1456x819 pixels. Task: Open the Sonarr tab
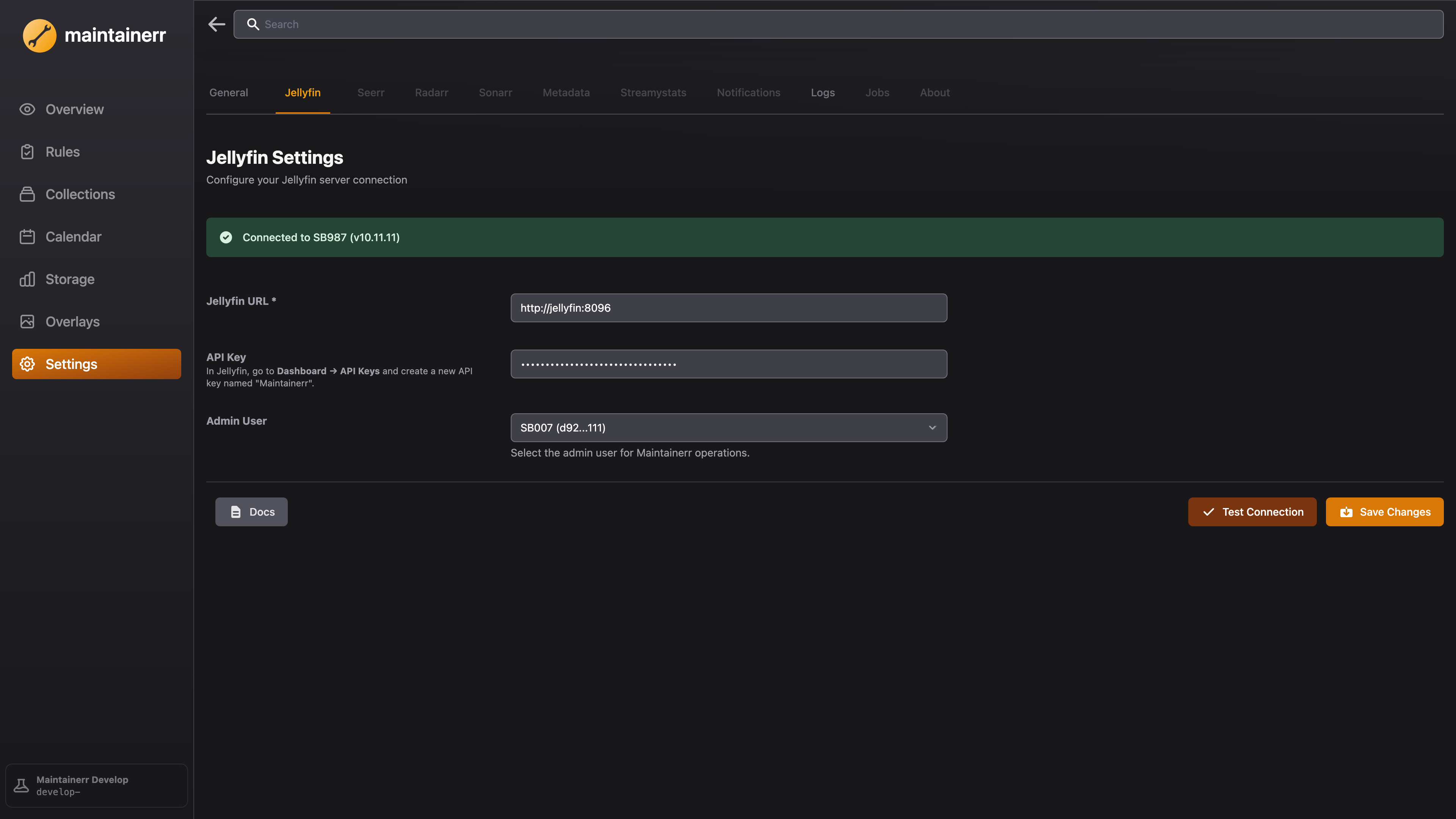click(495, 93)
